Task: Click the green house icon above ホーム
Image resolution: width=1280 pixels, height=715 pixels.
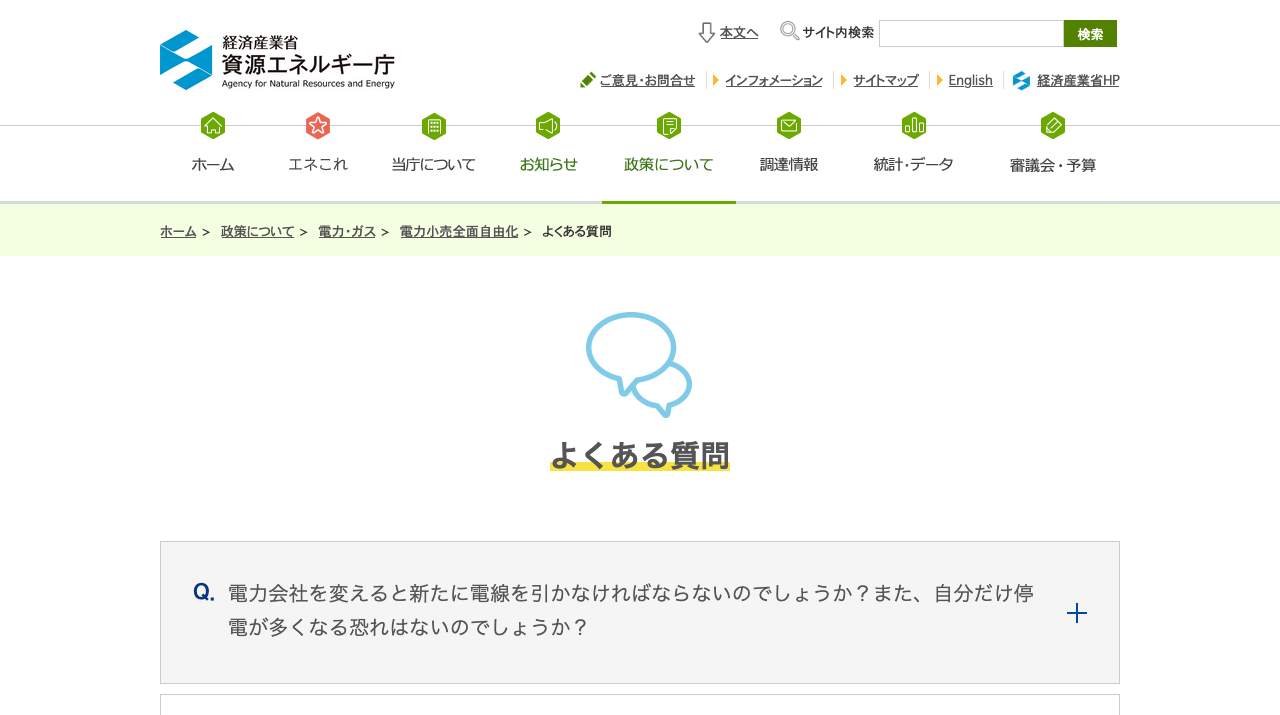Action: coord(213,126)
